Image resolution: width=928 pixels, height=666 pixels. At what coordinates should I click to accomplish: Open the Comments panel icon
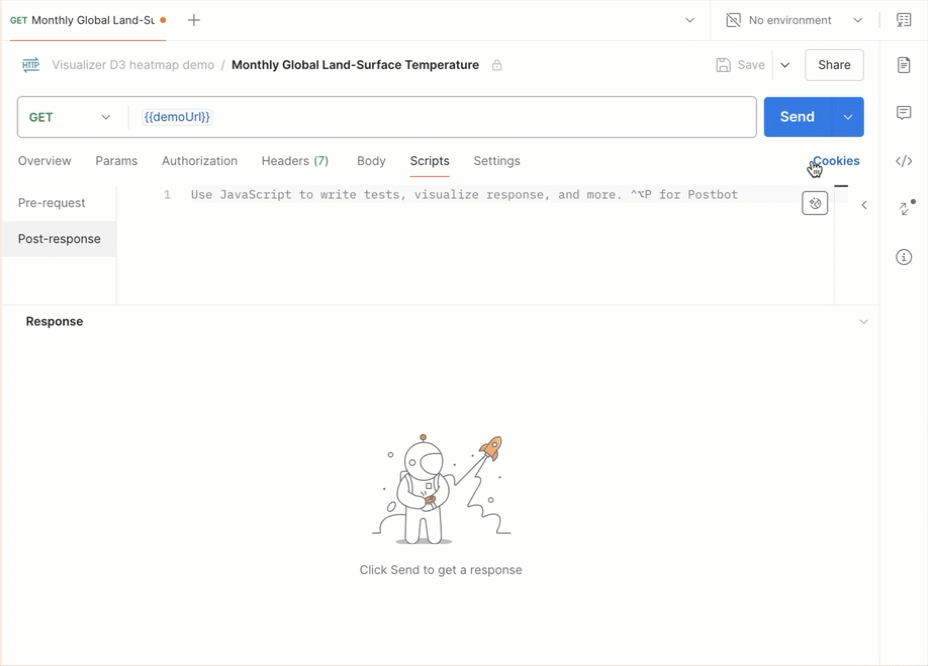pyautogui.click(x=903, y=110)
